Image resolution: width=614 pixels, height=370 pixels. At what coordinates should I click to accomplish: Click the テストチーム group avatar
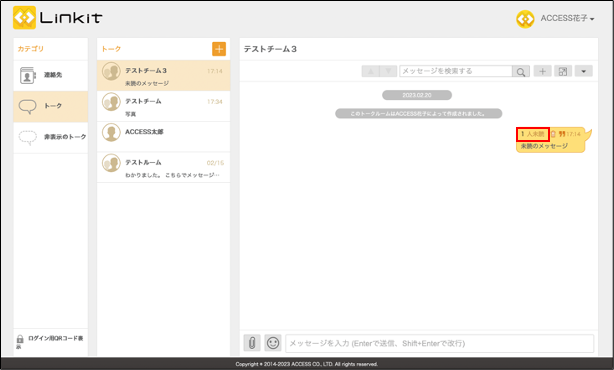tap(111, 102)
